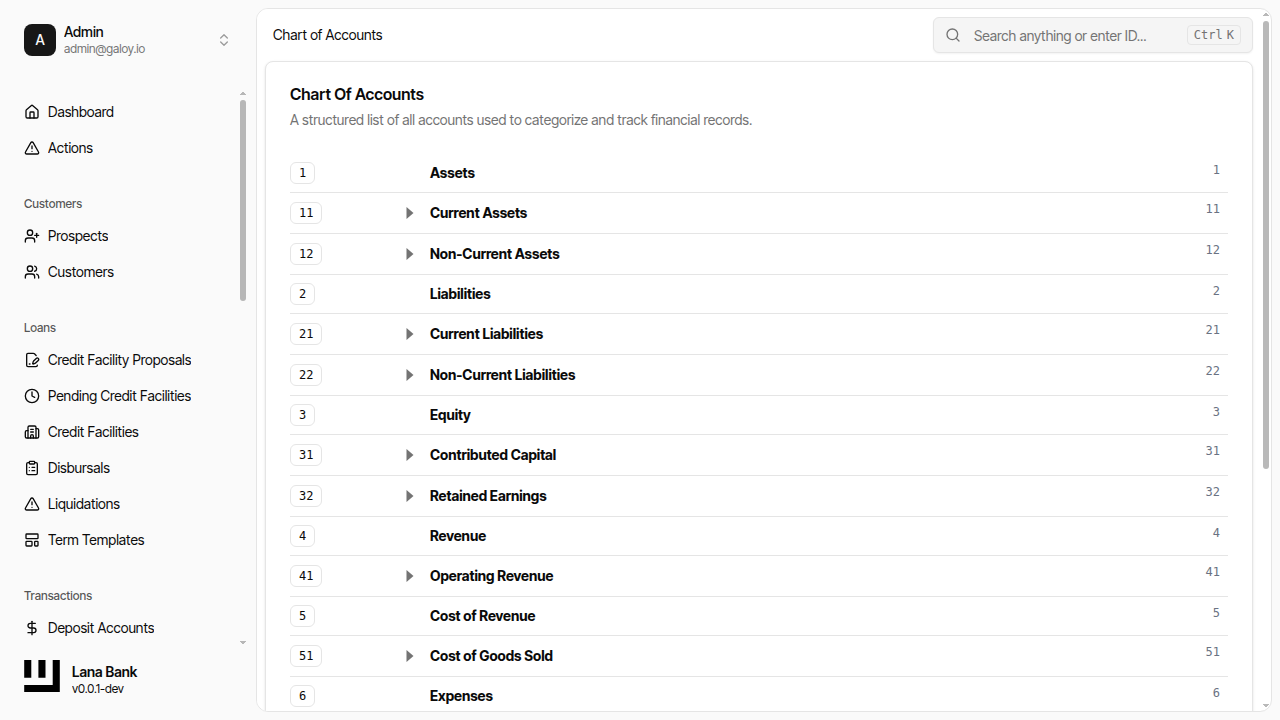1280x720 pixels.
Task: Navigate to Liquidations in the sidebar
Action: (84, 503)
